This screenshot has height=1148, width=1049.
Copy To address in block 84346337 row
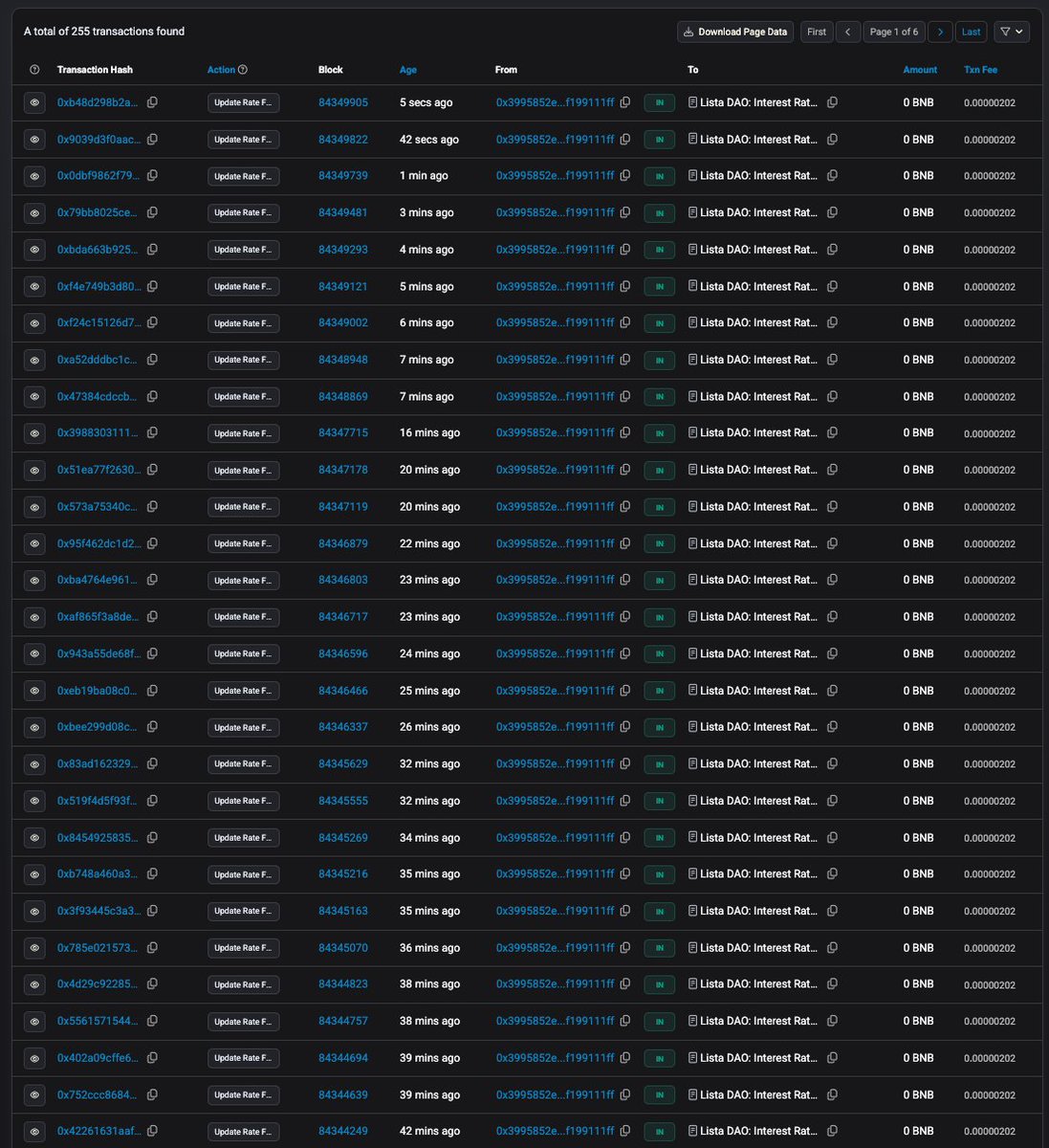coord(832,727)
